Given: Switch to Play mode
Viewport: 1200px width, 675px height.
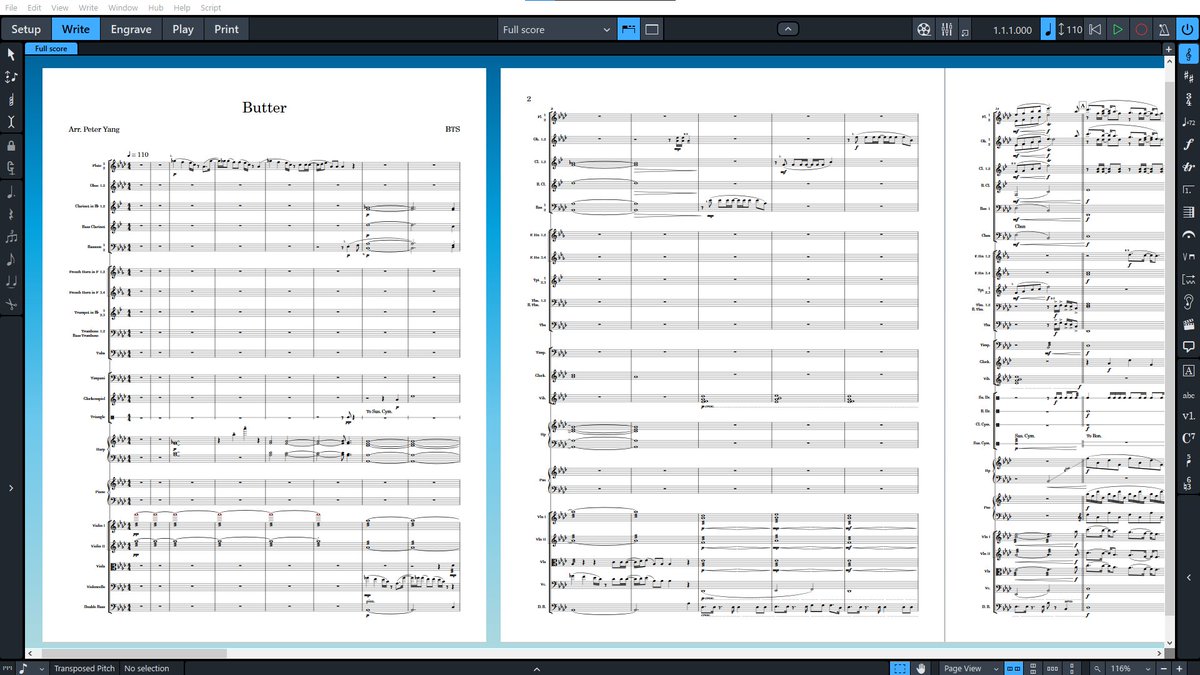Looking at the screenshot, I should [183, 29].
